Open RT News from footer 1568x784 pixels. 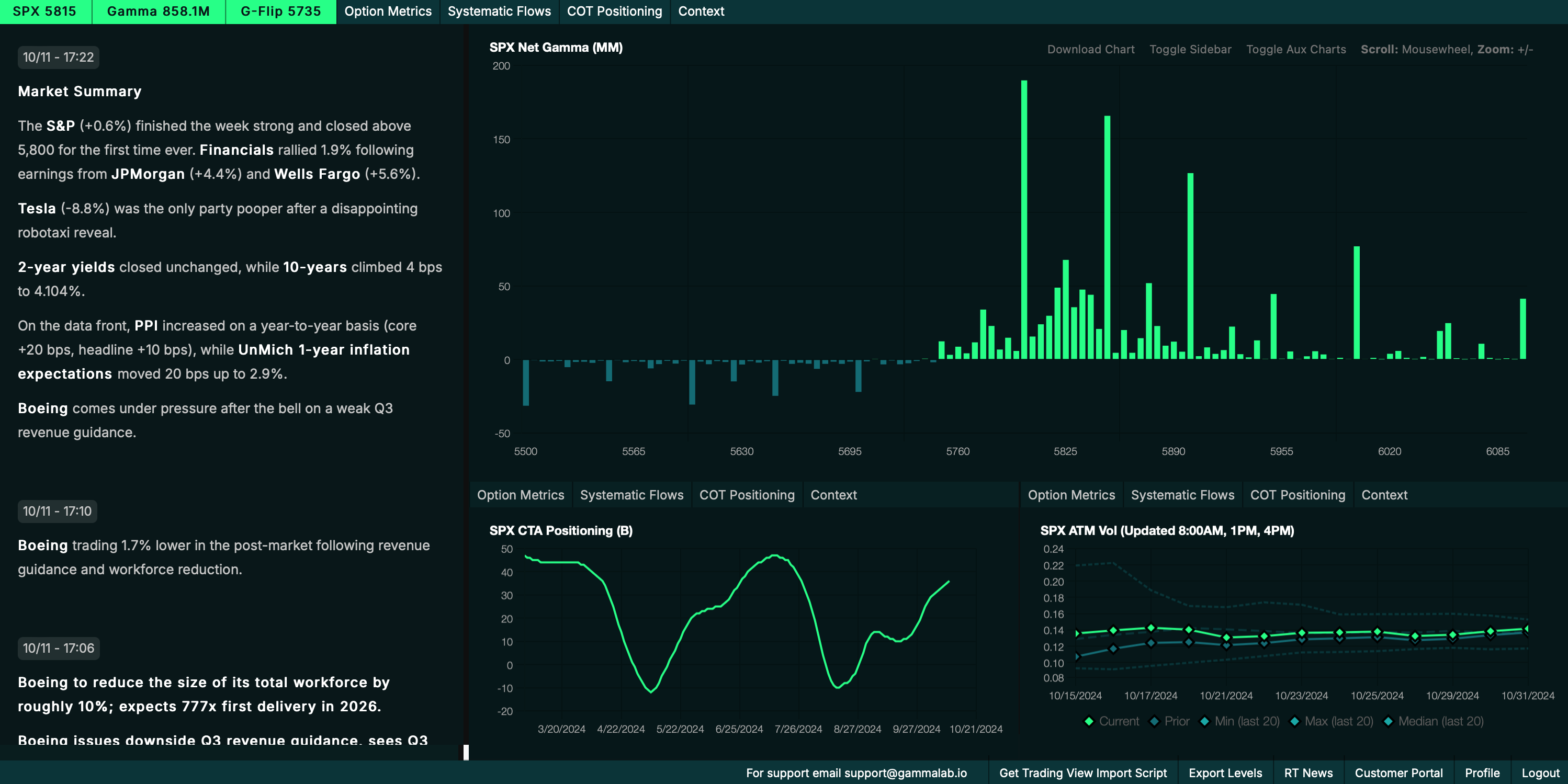[1308, 772]
